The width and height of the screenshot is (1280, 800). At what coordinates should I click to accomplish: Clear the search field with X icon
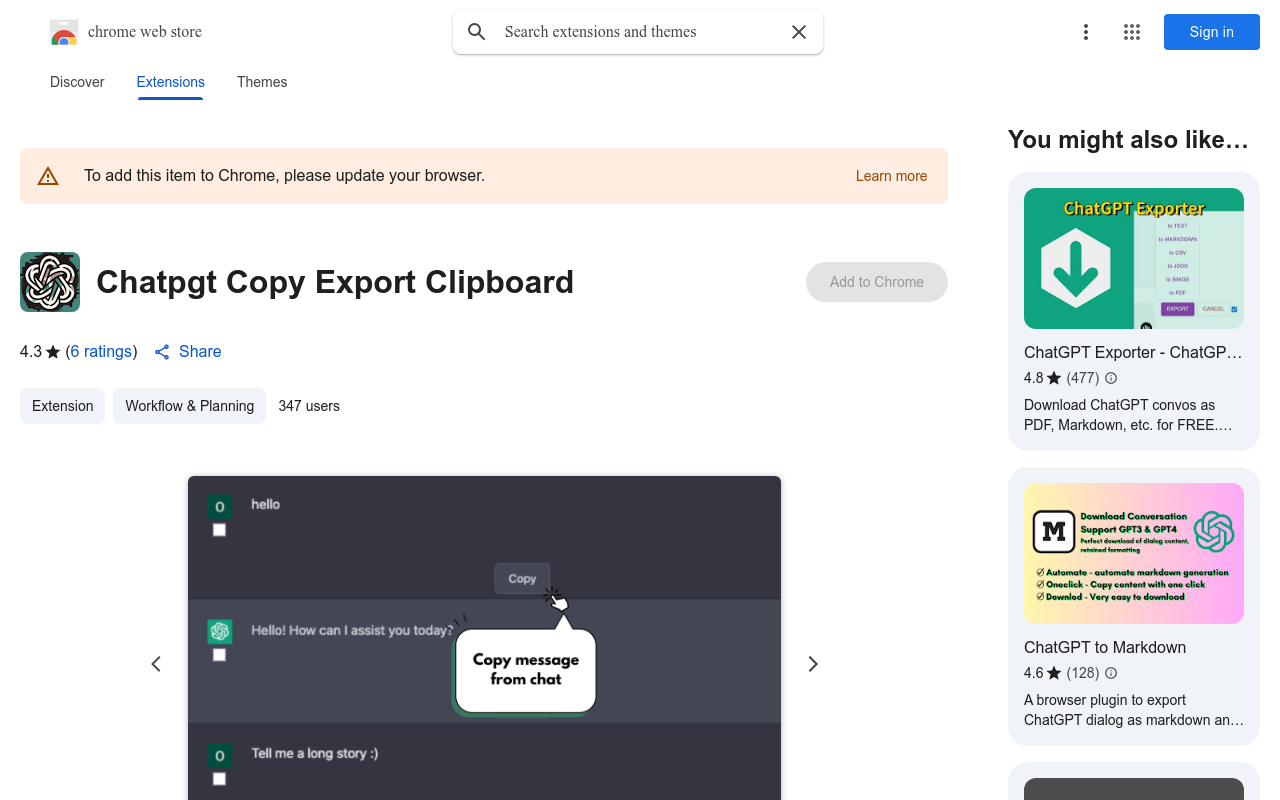point(799,32)
